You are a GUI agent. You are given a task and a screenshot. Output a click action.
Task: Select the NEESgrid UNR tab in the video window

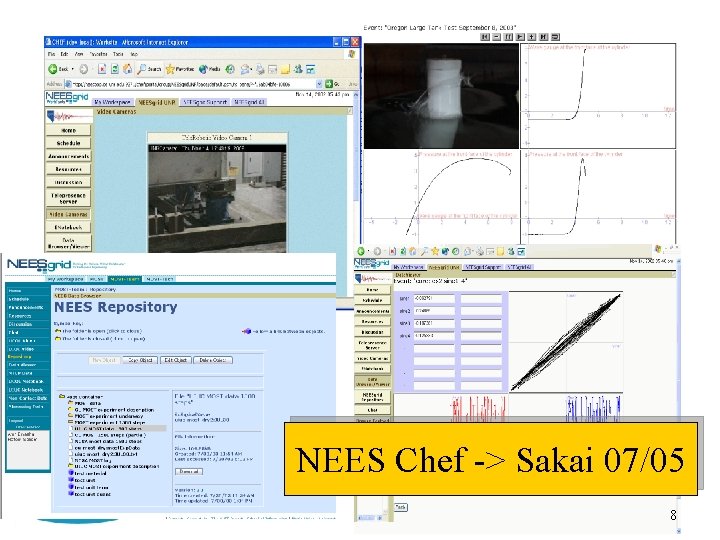click(157, 102)
